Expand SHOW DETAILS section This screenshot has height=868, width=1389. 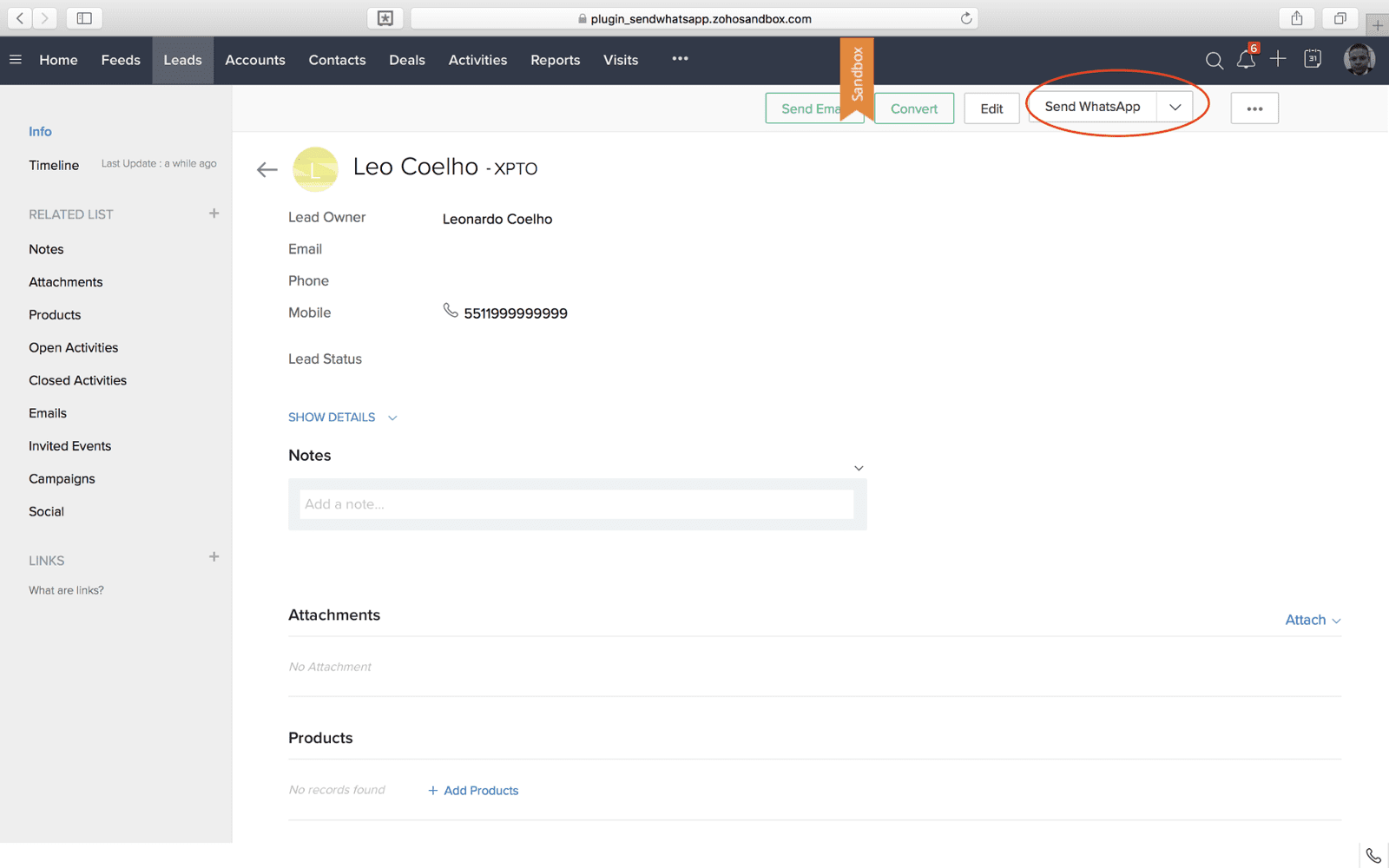pos(342,418)
